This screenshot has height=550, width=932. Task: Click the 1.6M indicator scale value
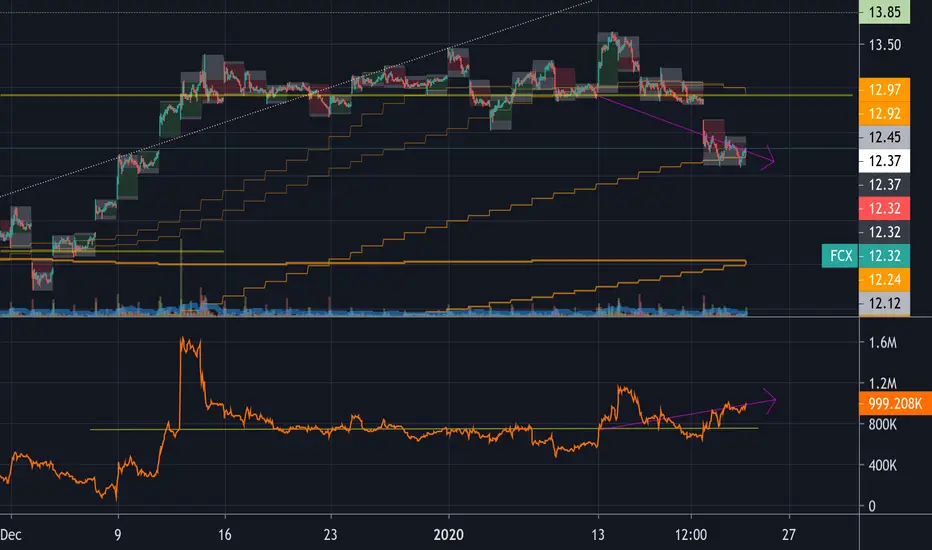pos(882,342)
